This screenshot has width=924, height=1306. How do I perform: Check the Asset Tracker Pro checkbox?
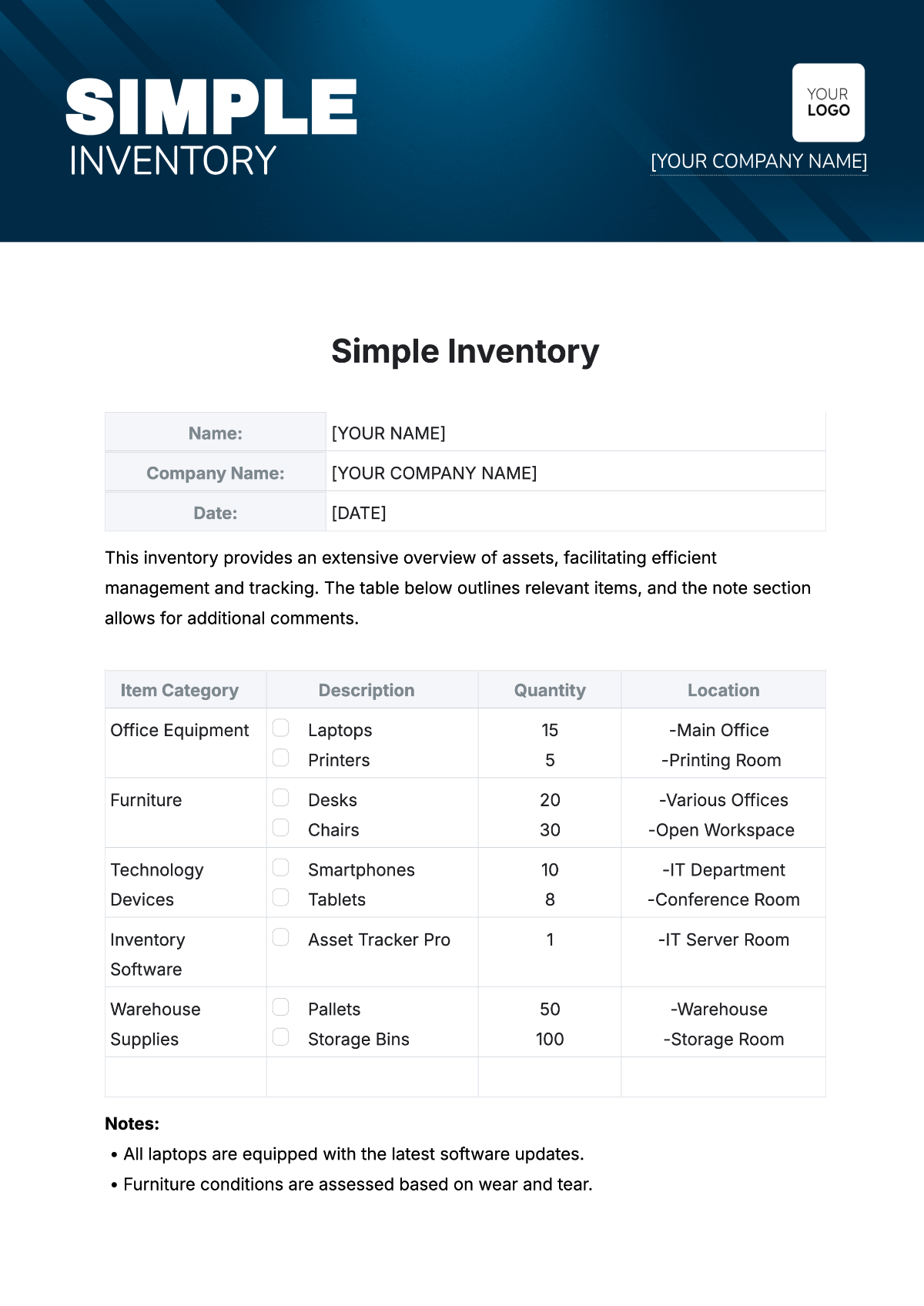281,937
